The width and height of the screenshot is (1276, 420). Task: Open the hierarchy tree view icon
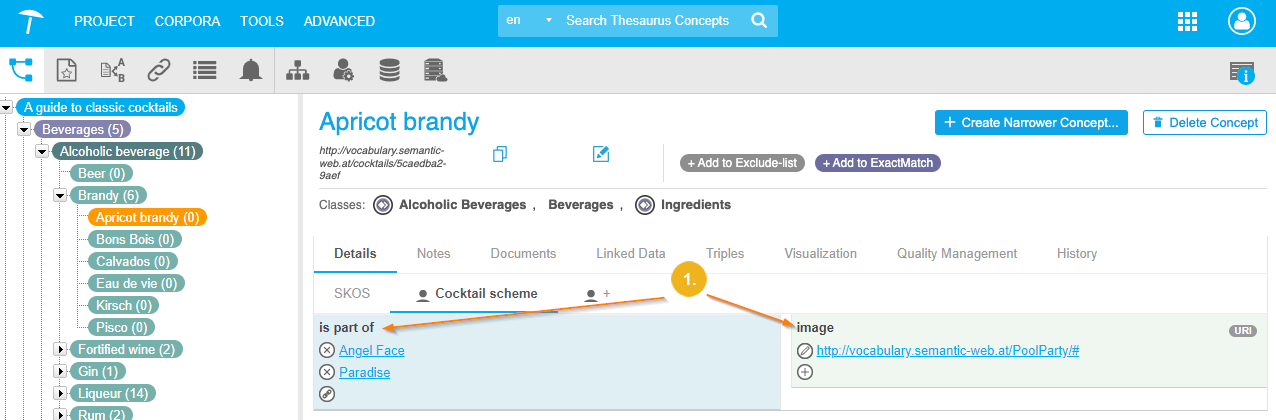[x=21, y=69]
